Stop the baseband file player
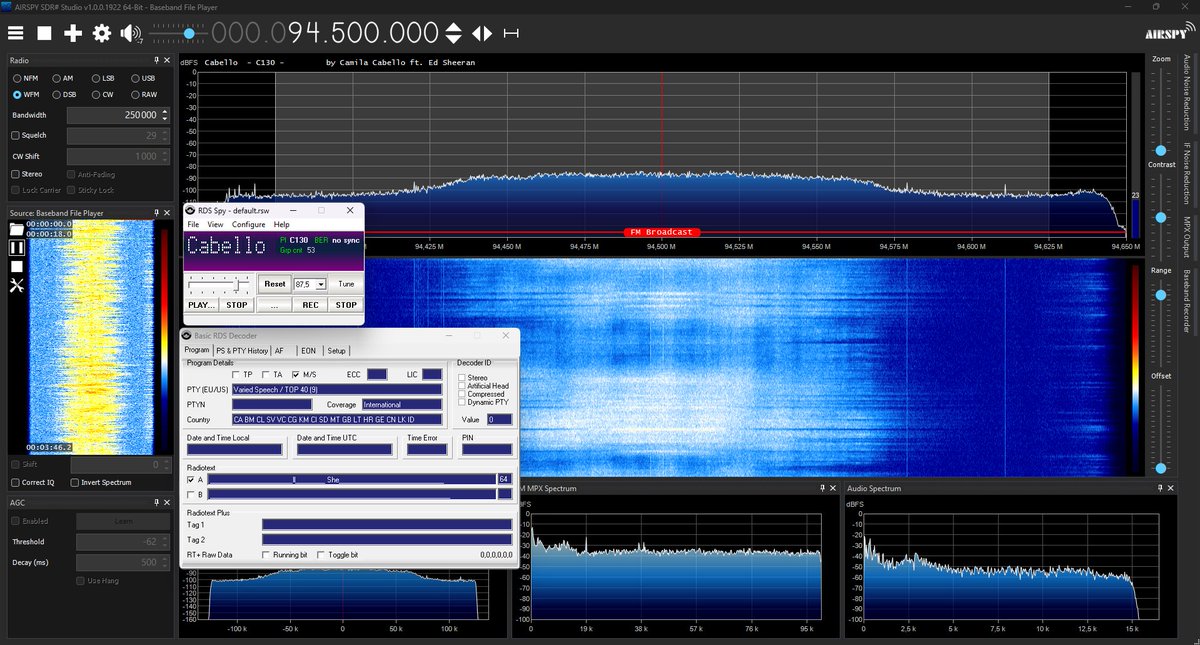Viewport: 1200px width, 645px height. (16, 266)
